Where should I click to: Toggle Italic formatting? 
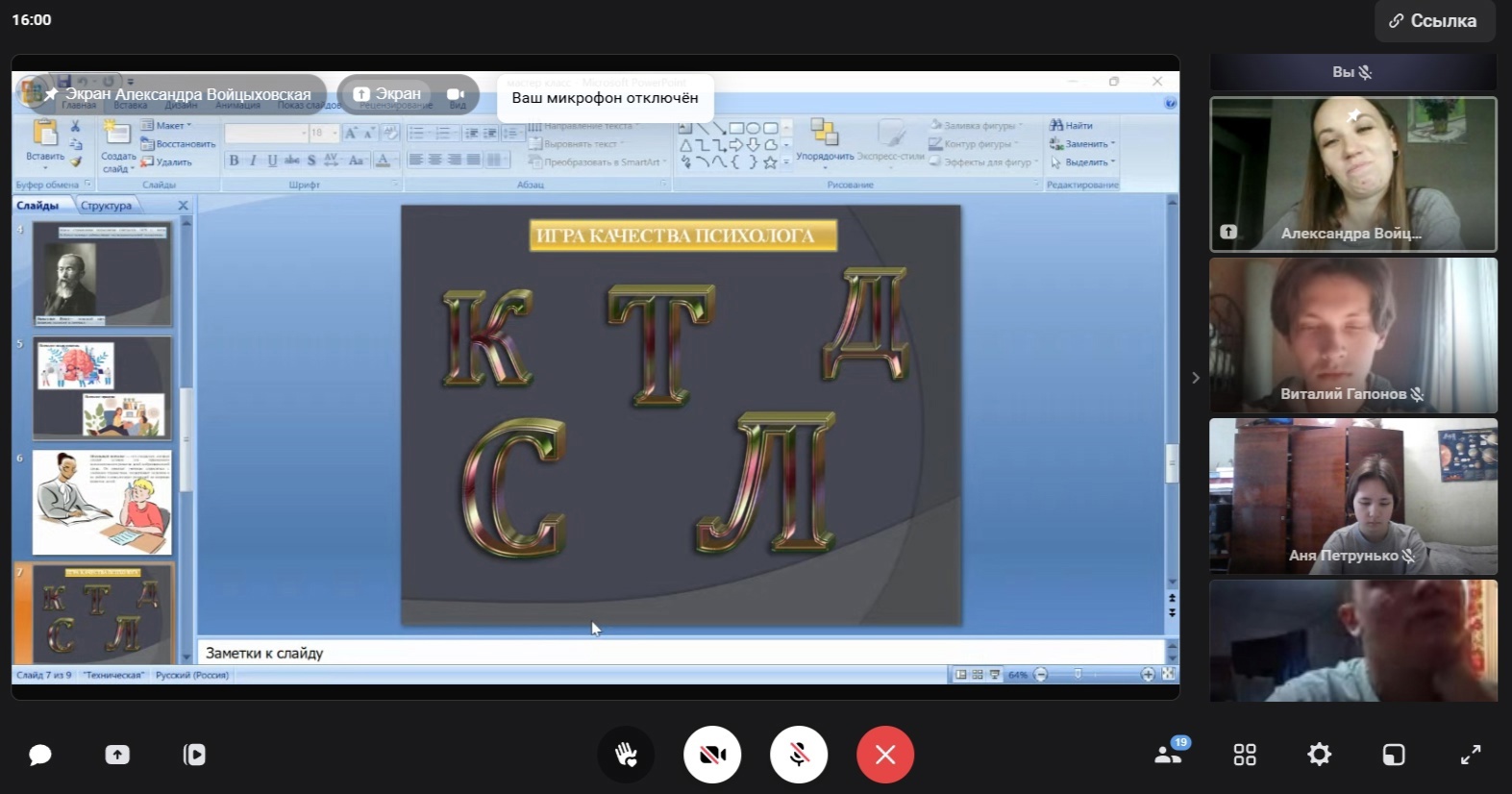tap(253, 161)
